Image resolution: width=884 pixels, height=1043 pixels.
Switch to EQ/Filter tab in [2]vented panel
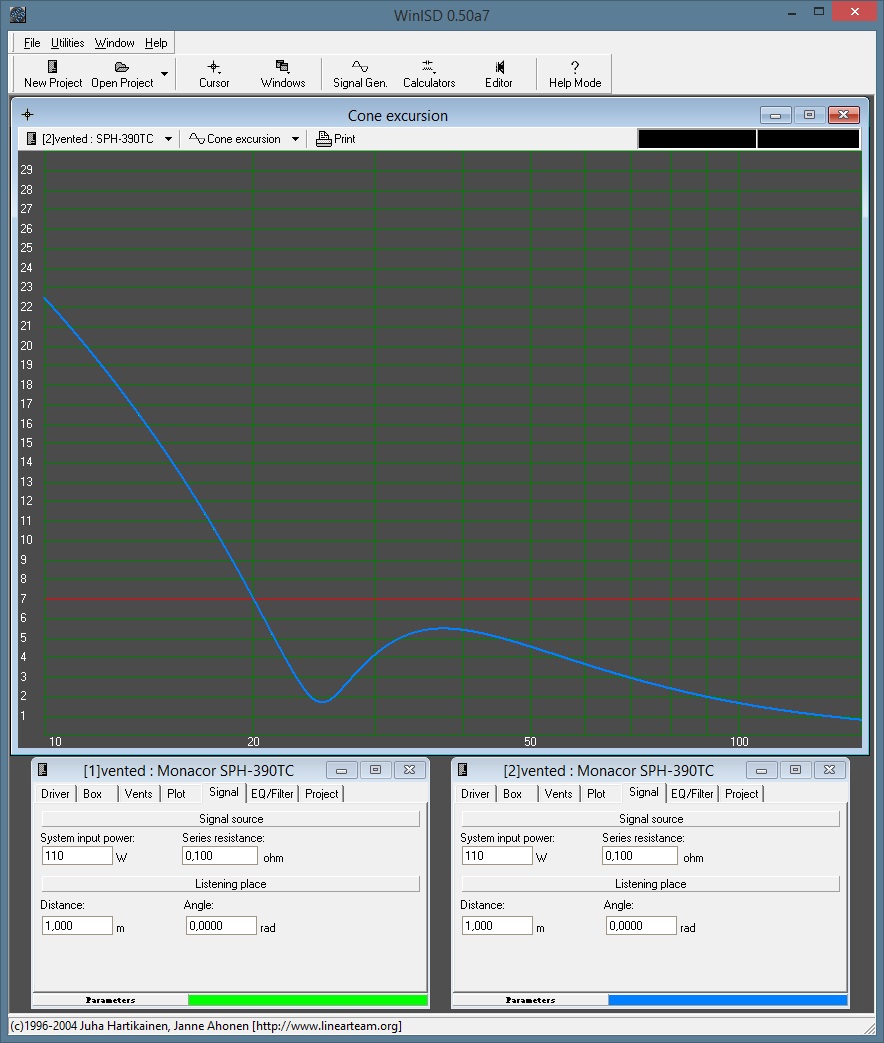[x=692, y=794]
